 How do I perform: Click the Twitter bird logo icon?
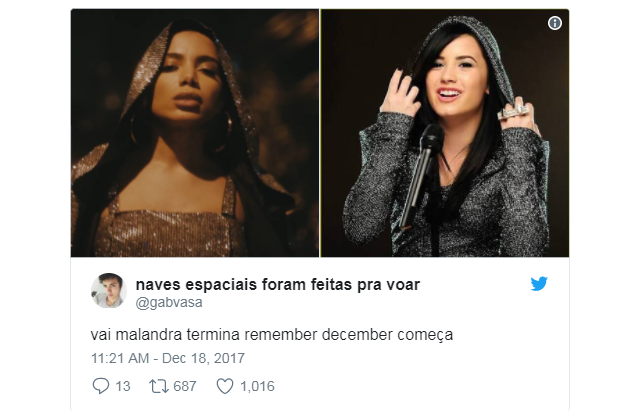click(x=539, y=284)
